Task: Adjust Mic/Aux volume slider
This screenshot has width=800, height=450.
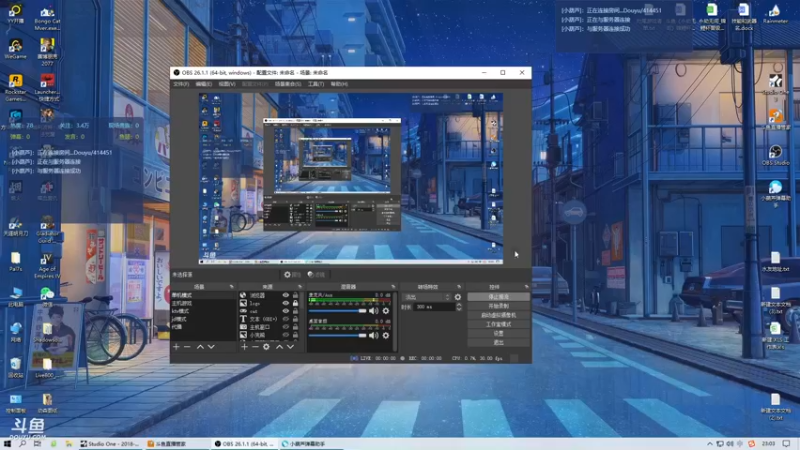Action: click(x=337, y=311)
